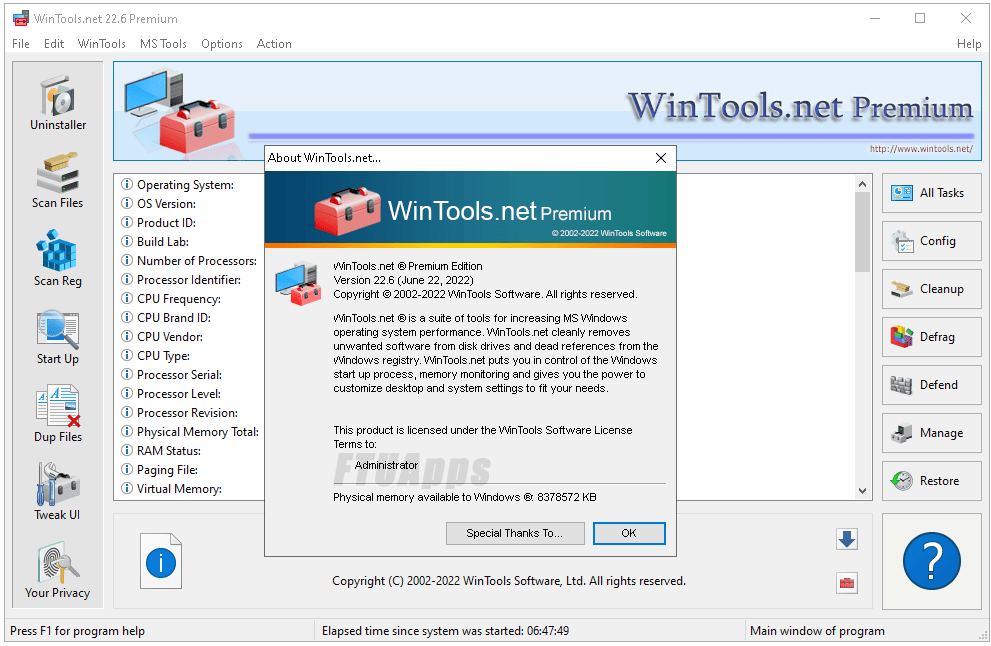Close the About WinTools.net dialog
Viewport: 991px width, 646px height.
(660, 158)
